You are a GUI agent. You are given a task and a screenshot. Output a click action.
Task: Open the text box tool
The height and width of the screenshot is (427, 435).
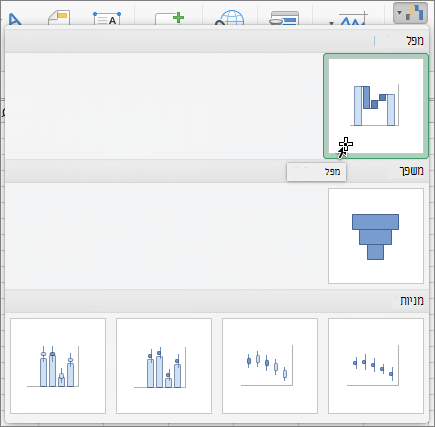click(x=107, y=19)
